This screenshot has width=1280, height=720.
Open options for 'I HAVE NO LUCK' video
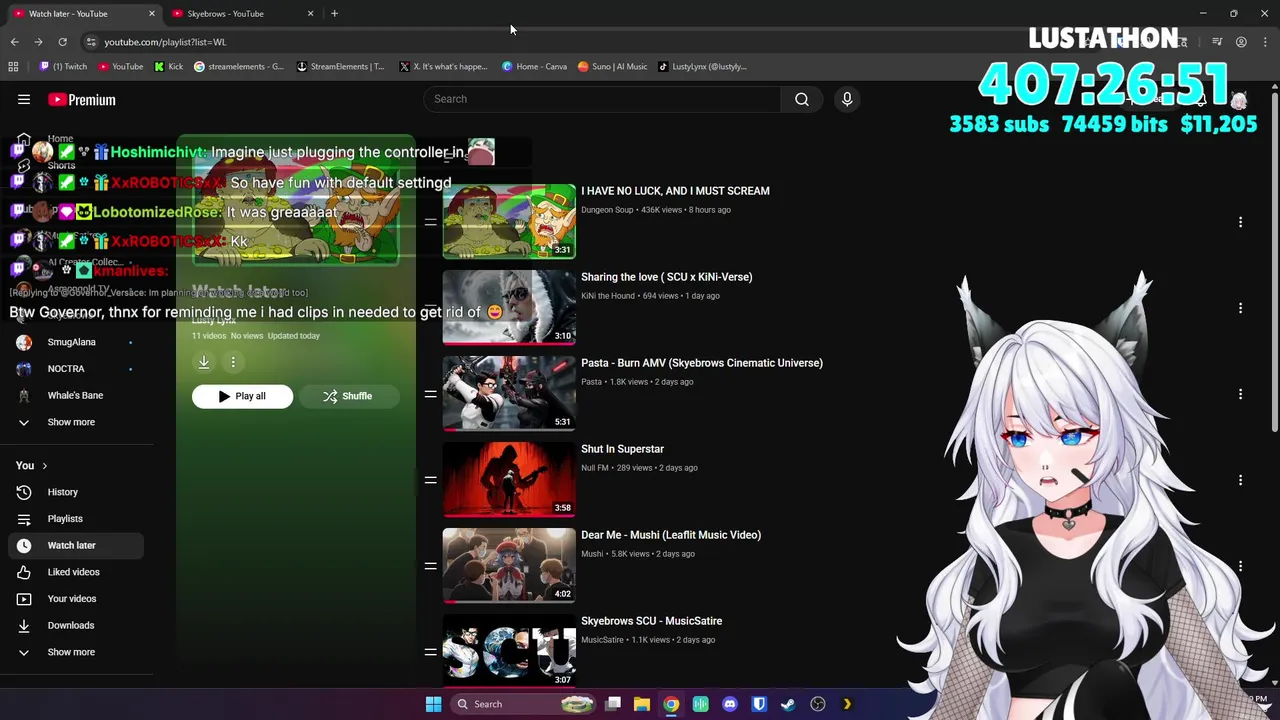(1240, 222)
